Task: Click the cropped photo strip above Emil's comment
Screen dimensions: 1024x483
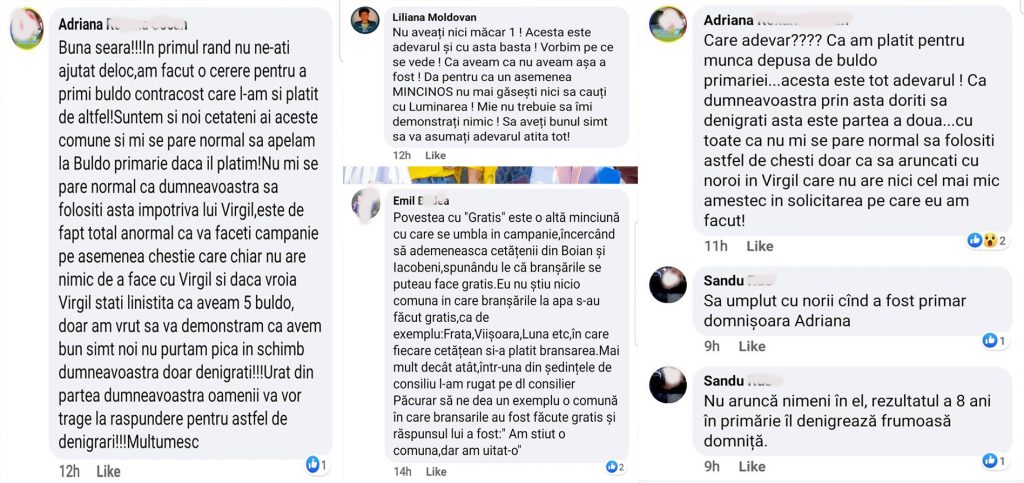Action: 490,175
